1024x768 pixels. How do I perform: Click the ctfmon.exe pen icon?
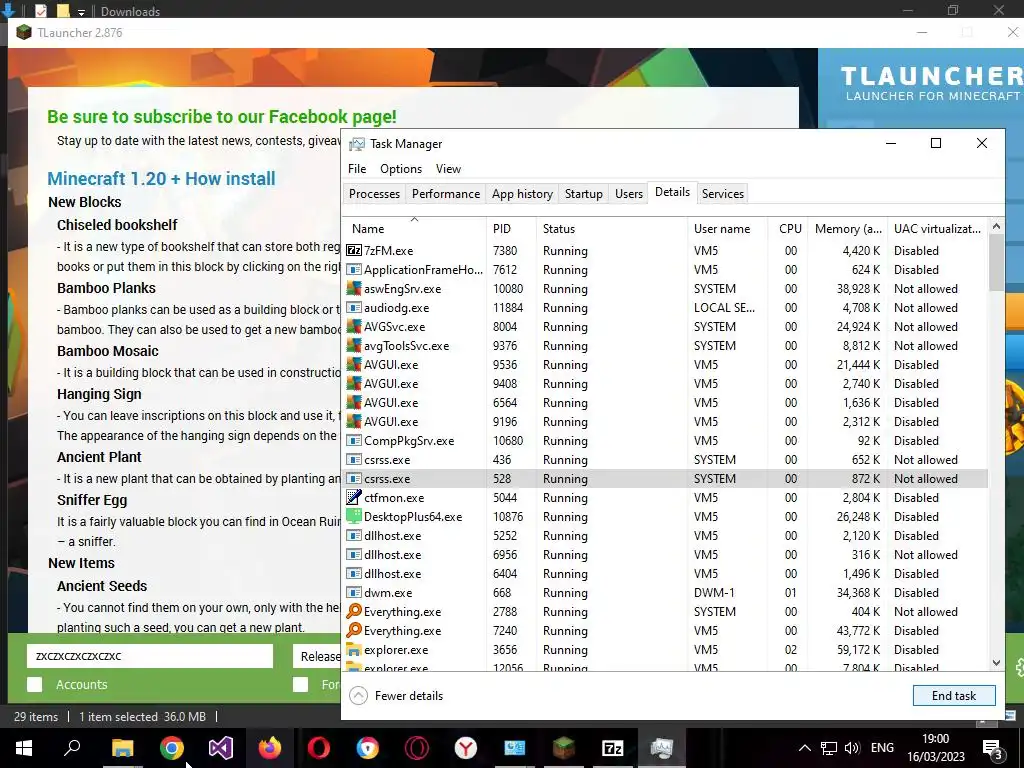click(x=353, y=498)
